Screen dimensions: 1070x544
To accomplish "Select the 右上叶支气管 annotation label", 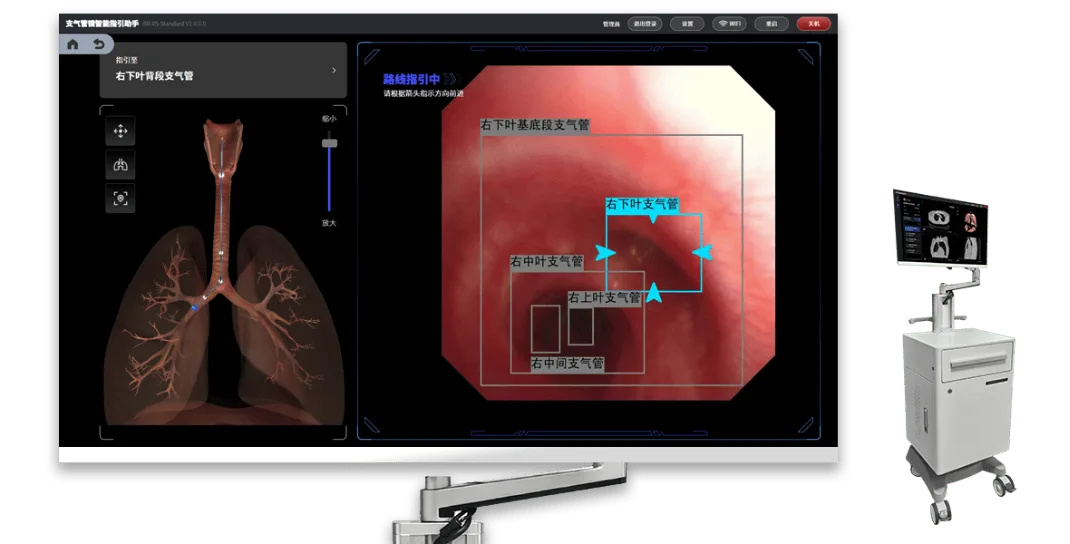I will click(605, 298).
